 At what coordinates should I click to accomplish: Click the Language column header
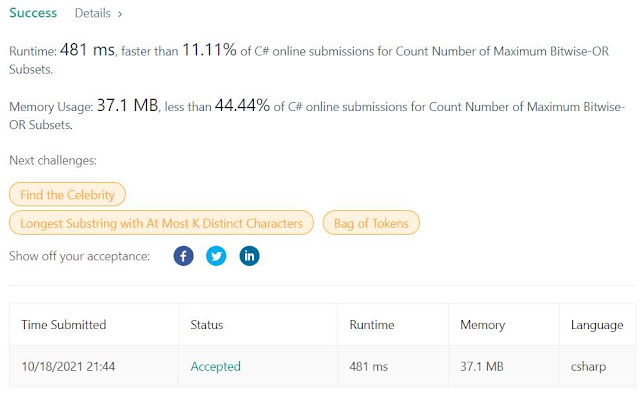[x=597, y=325]
